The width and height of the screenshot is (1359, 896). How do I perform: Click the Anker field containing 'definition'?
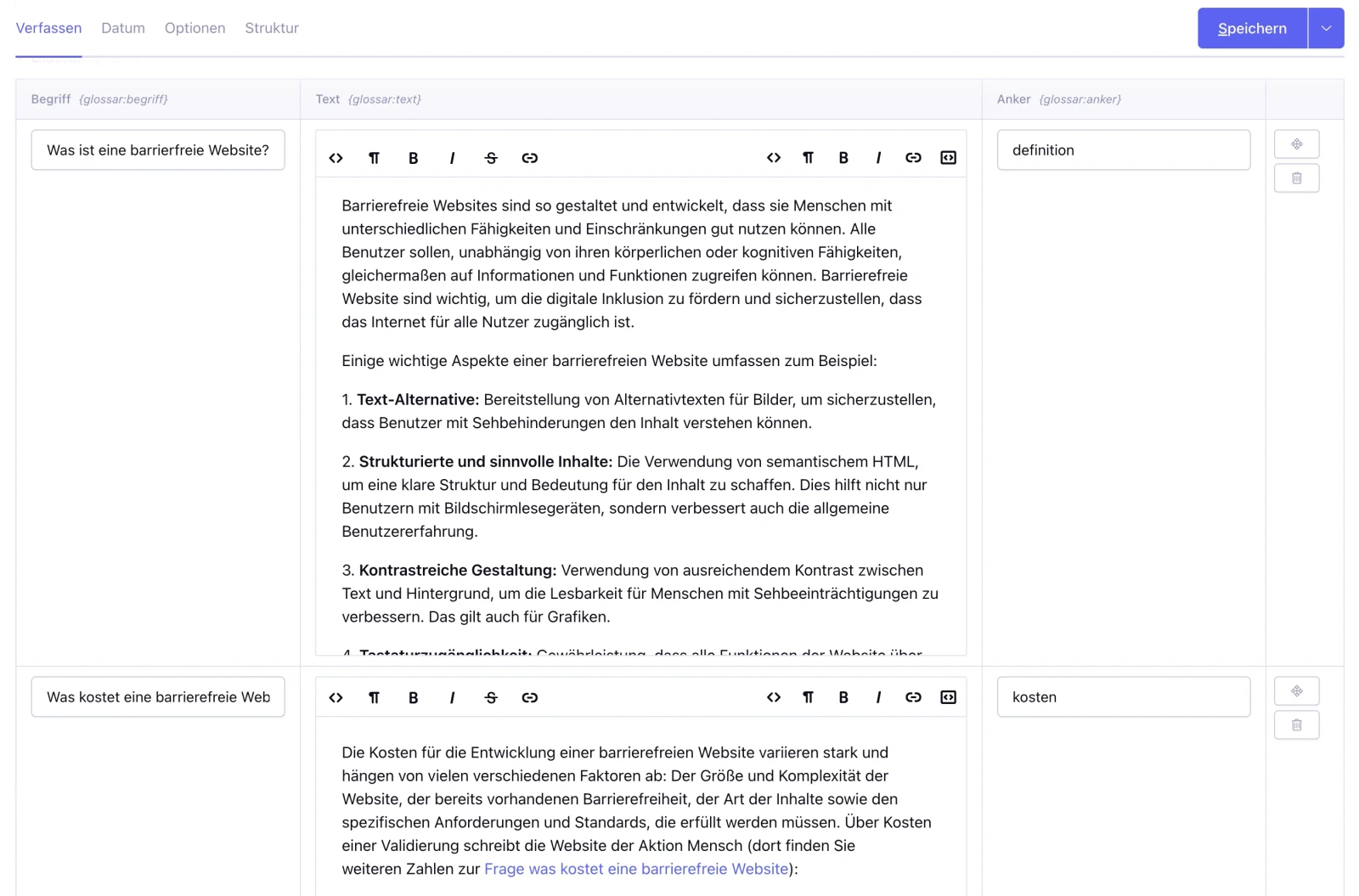click(1123, 150)
